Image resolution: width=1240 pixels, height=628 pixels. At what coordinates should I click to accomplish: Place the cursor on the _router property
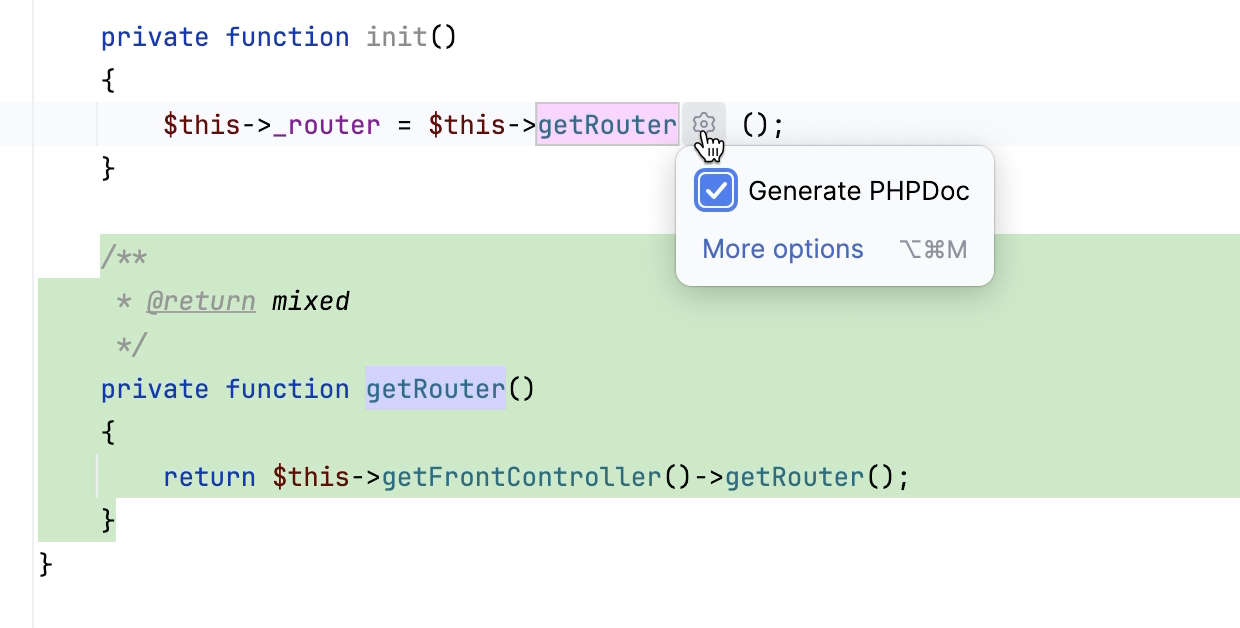coord(326,126)
